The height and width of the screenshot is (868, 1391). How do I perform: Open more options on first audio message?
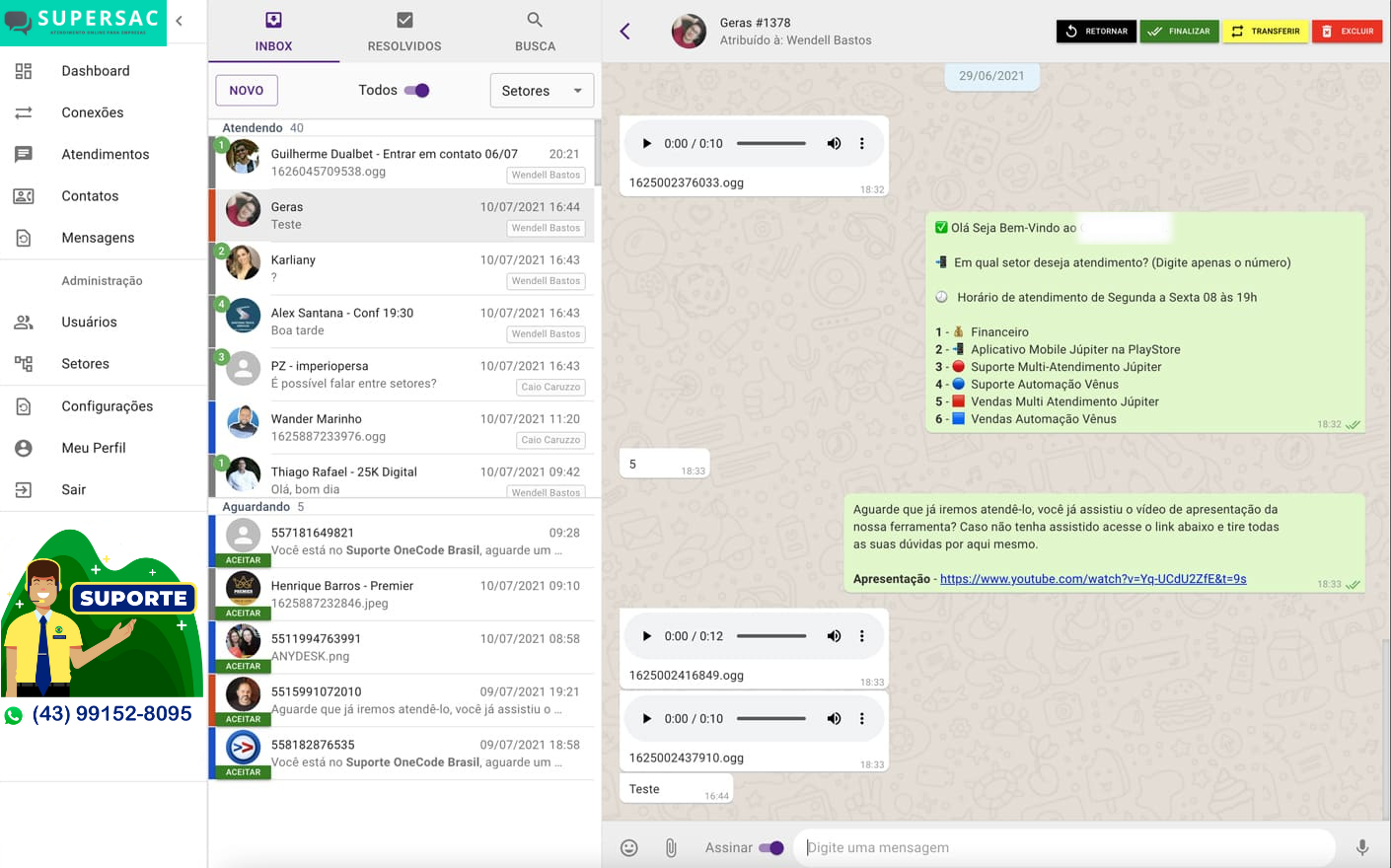tap(862, 143)
